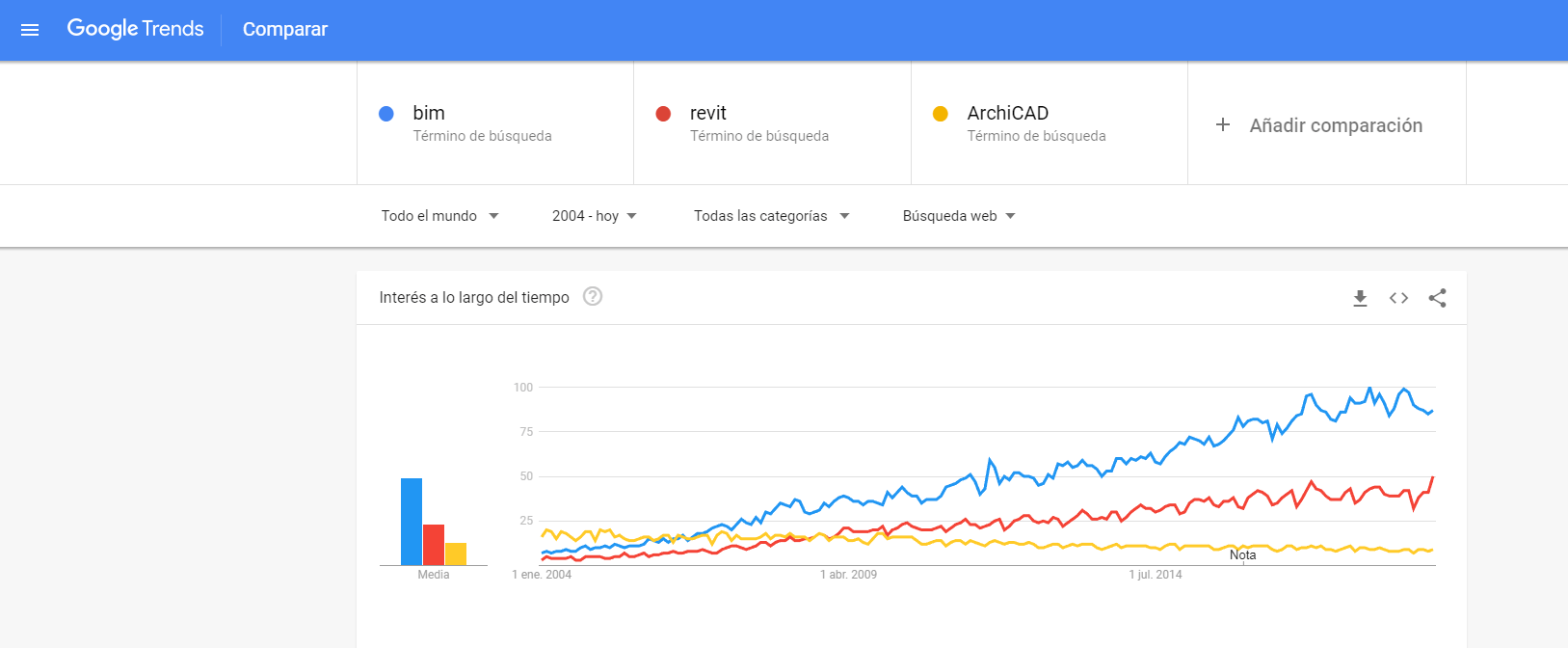Open the help question mark icon
The height and width of the screenshot is (648, 1568).
point(593,297)
